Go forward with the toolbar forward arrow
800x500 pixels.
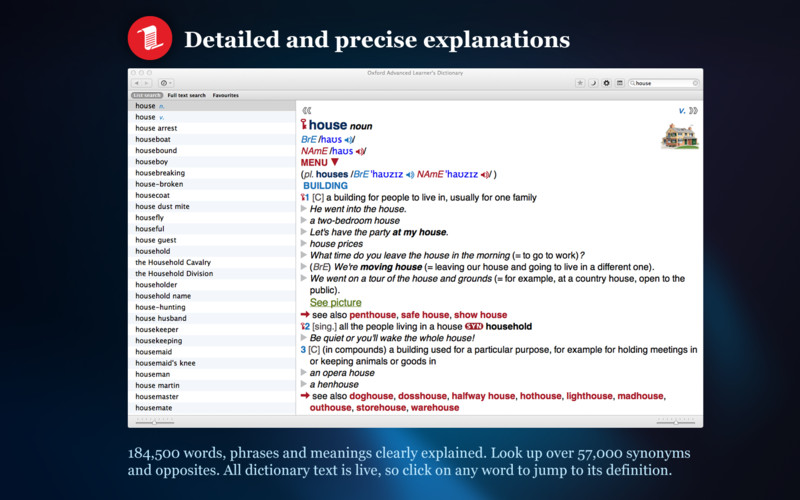pyautogui.click(x=146, y=83)
